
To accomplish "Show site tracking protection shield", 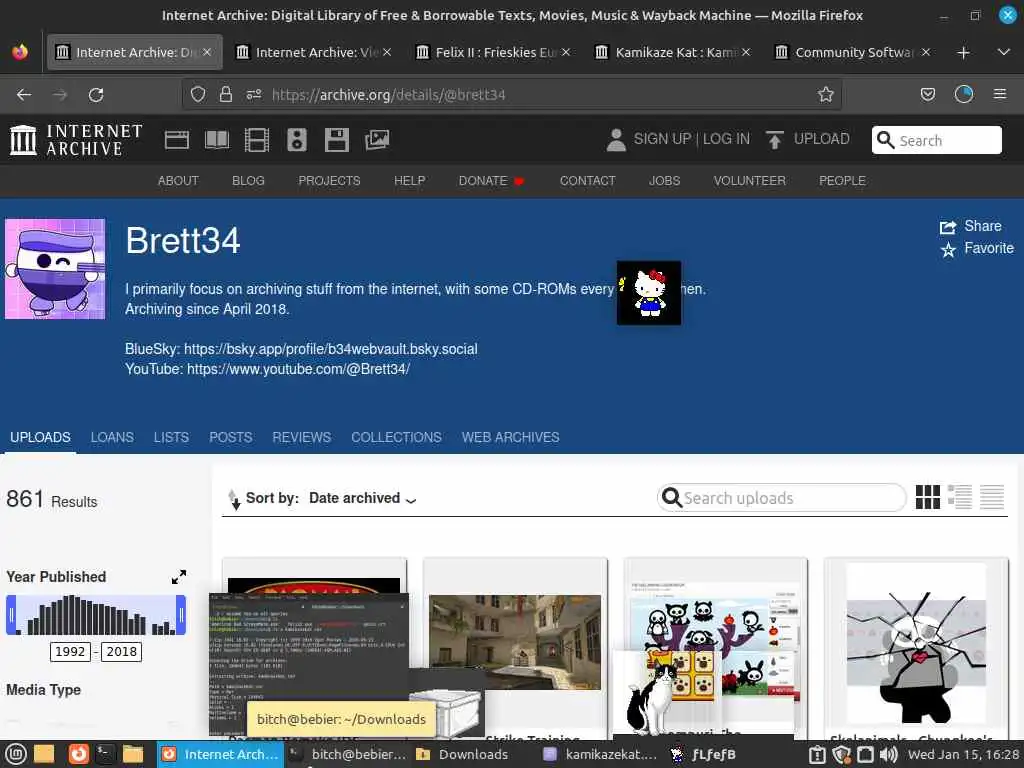I will [198, 95].
